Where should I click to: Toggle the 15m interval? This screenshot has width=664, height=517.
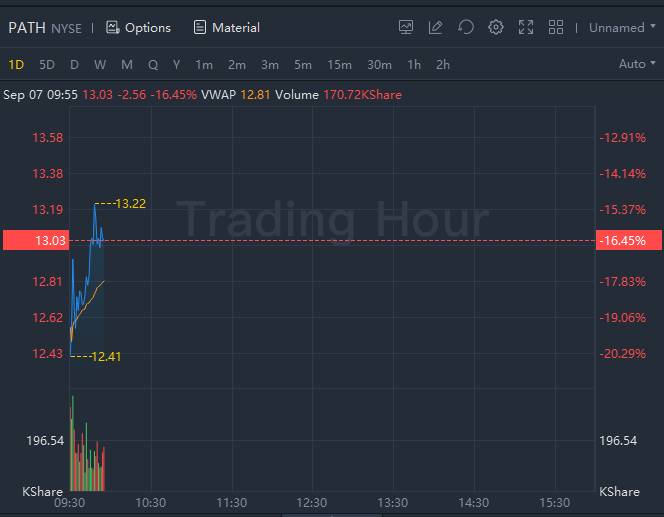(339, 65)
